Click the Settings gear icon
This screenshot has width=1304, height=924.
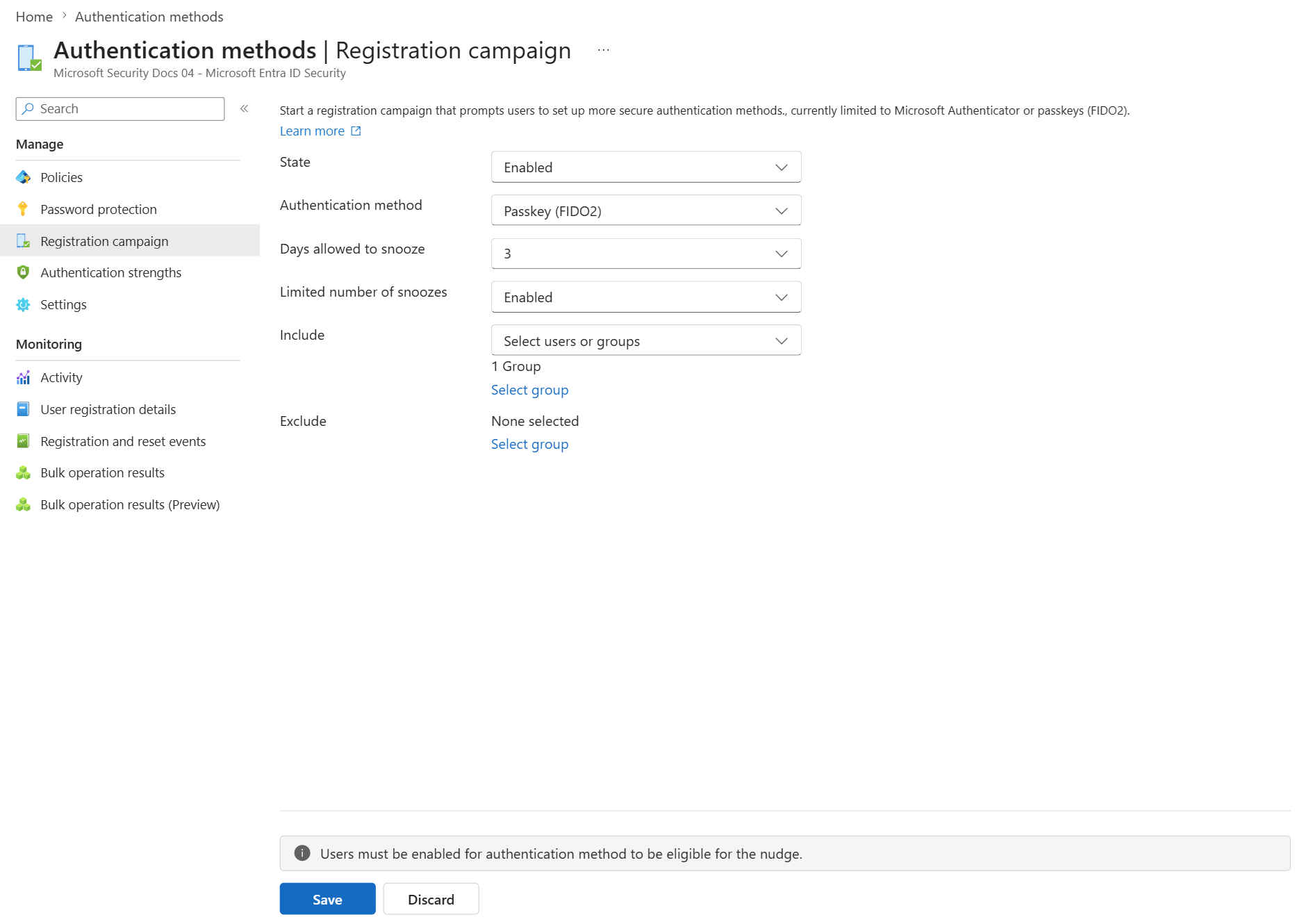[23, 304]
